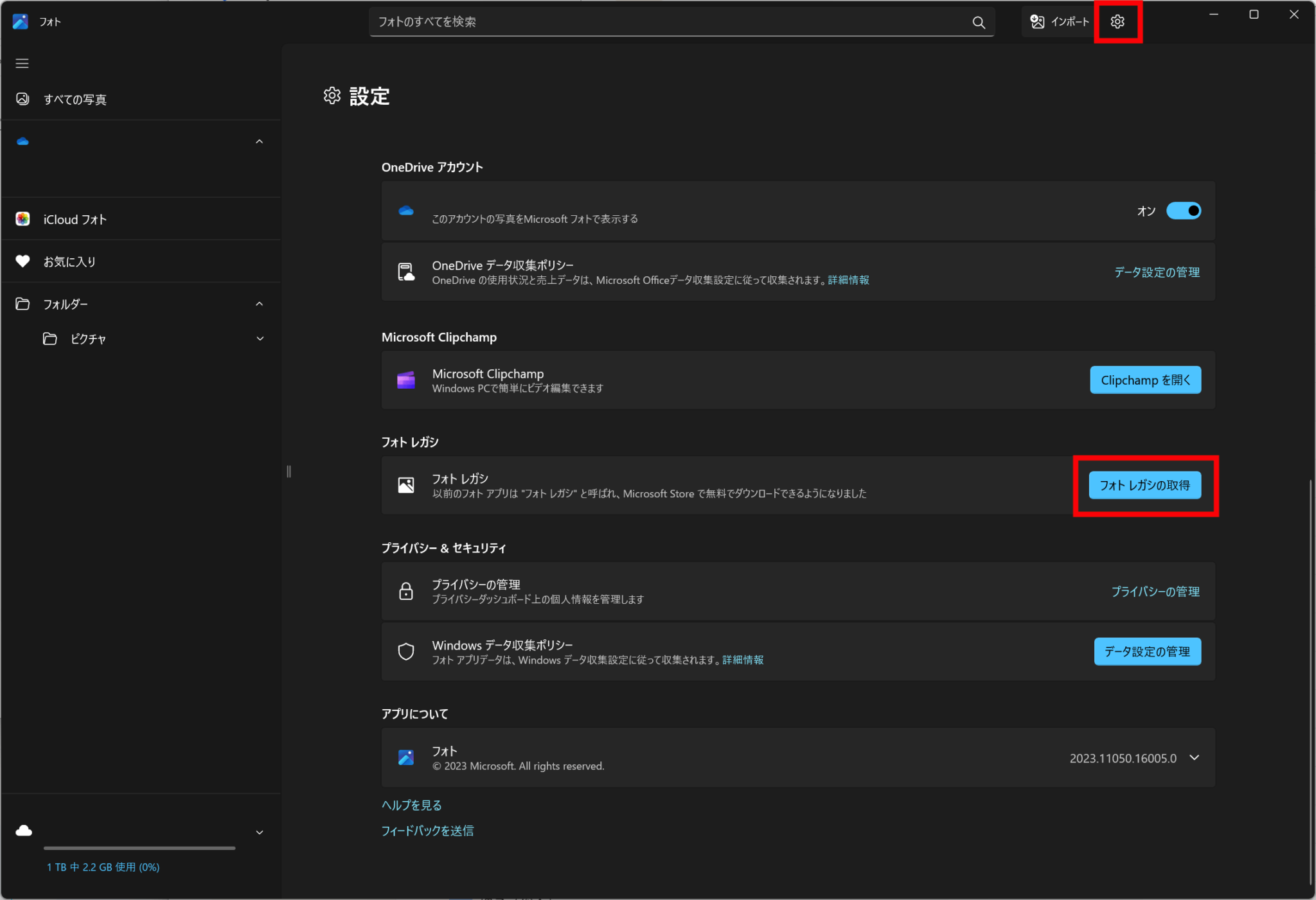The image size is (1316, 900).
Task: Toggle the hamburger navigation menu
Action: click(x=22, y=63)
